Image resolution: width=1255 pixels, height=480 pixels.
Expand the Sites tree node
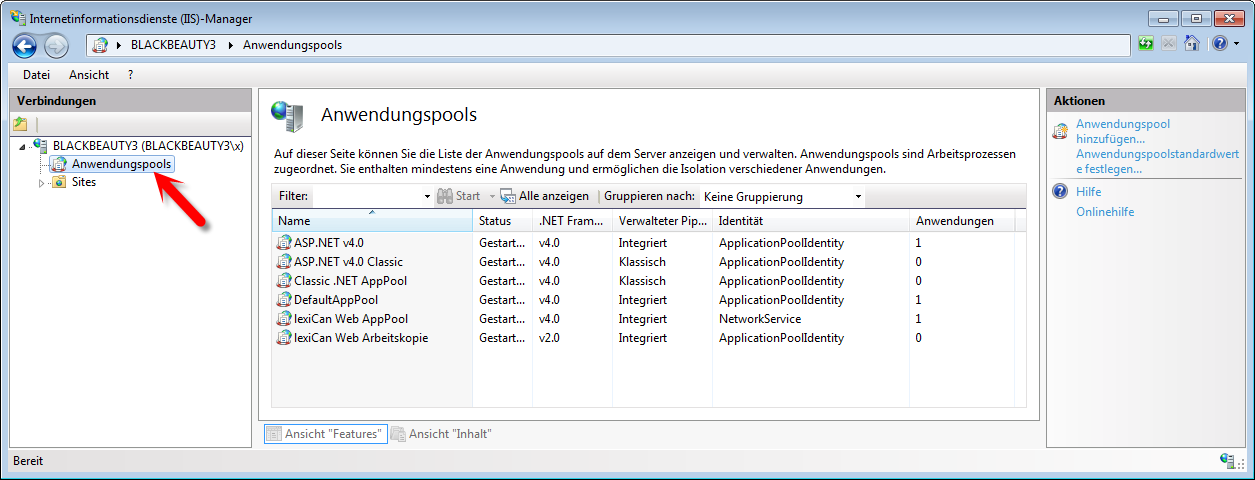coord(42,183)
